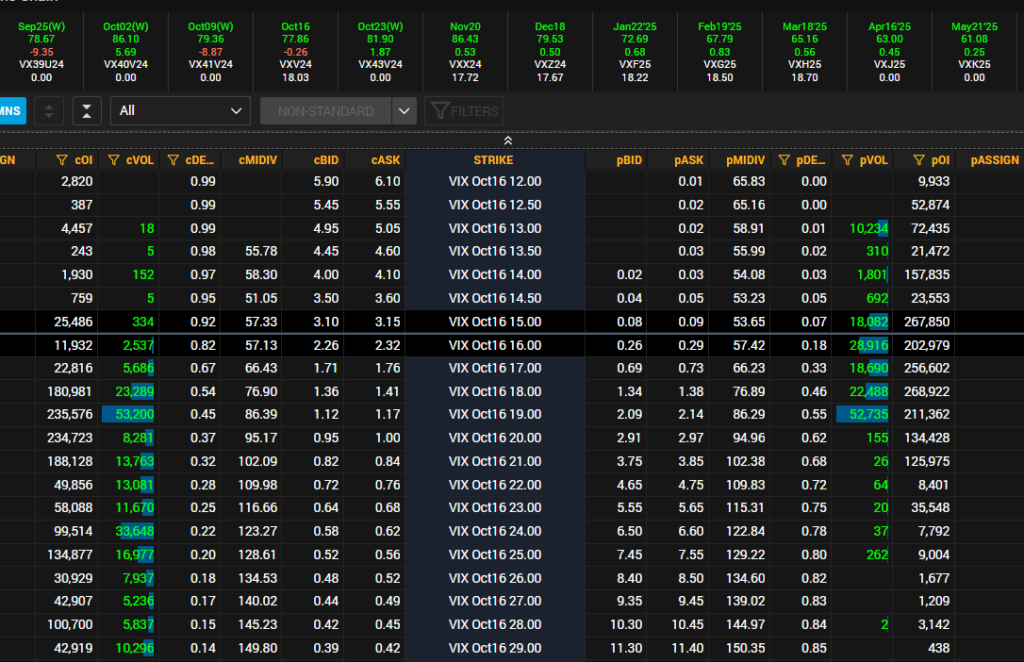Click the VIX Oct16 24.00 strike row

(495, 531)
